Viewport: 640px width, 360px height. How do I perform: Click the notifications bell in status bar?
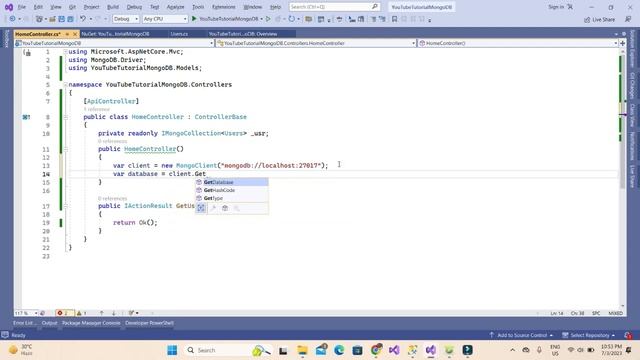pyautogui.click(x=628, y=335)
